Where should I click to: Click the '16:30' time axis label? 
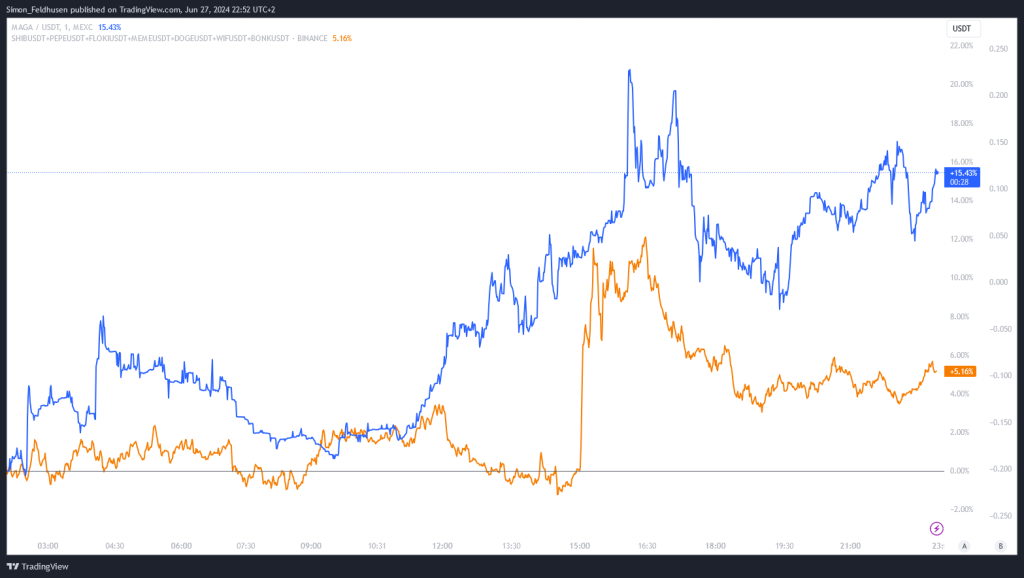647,546
